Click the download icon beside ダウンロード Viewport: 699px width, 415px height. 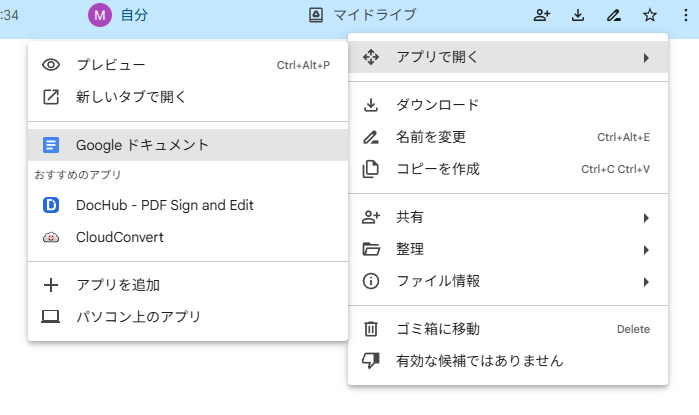point(371,105)
